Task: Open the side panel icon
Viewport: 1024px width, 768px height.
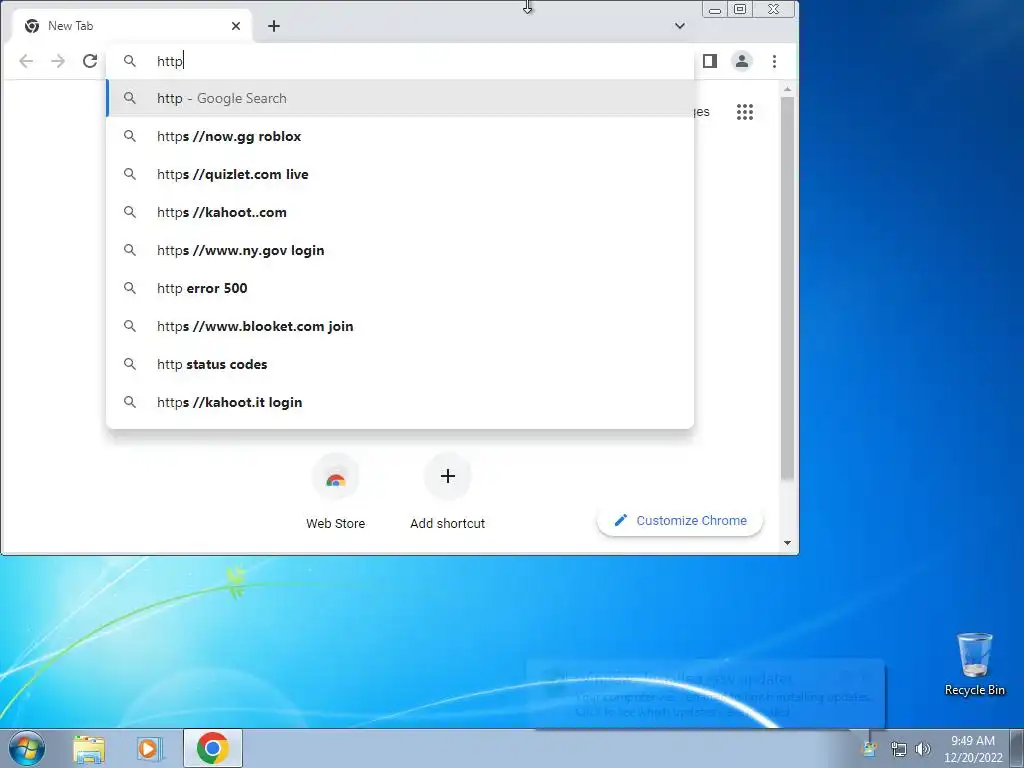Action: tap(710, 61)
